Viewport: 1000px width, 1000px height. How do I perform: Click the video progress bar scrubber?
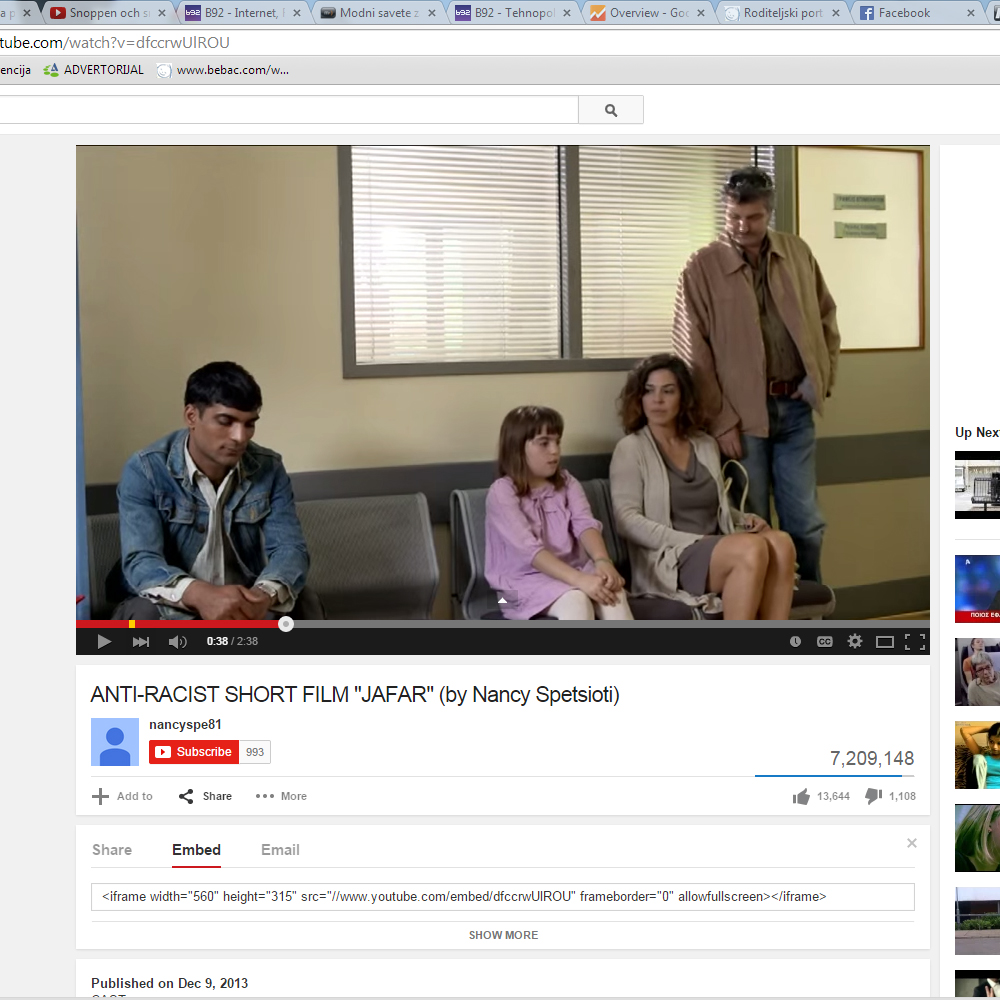point(286,624)
